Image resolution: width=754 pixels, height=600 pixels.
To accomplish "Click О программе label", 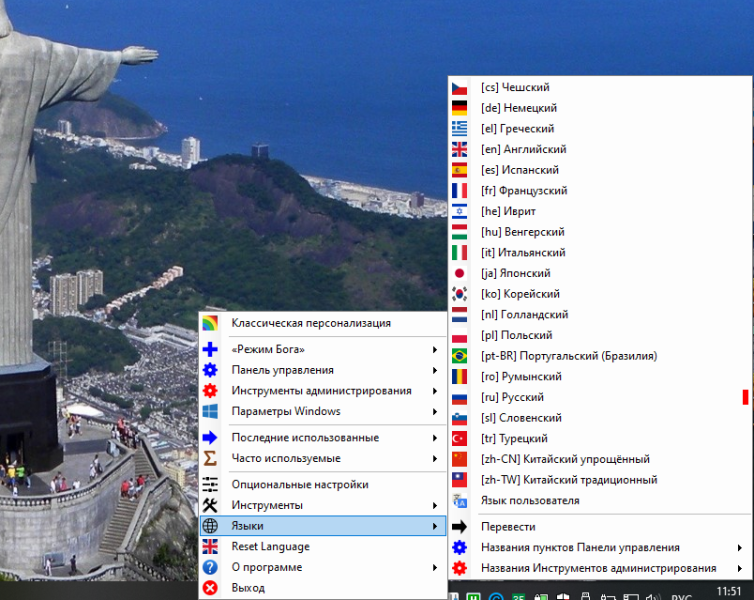I will coord(267,567).
